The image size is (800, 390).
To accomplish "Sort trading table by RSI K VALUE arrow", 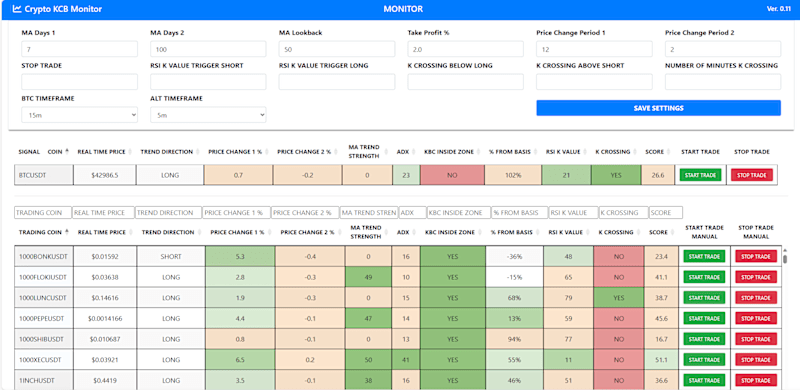I will point(587,232).
